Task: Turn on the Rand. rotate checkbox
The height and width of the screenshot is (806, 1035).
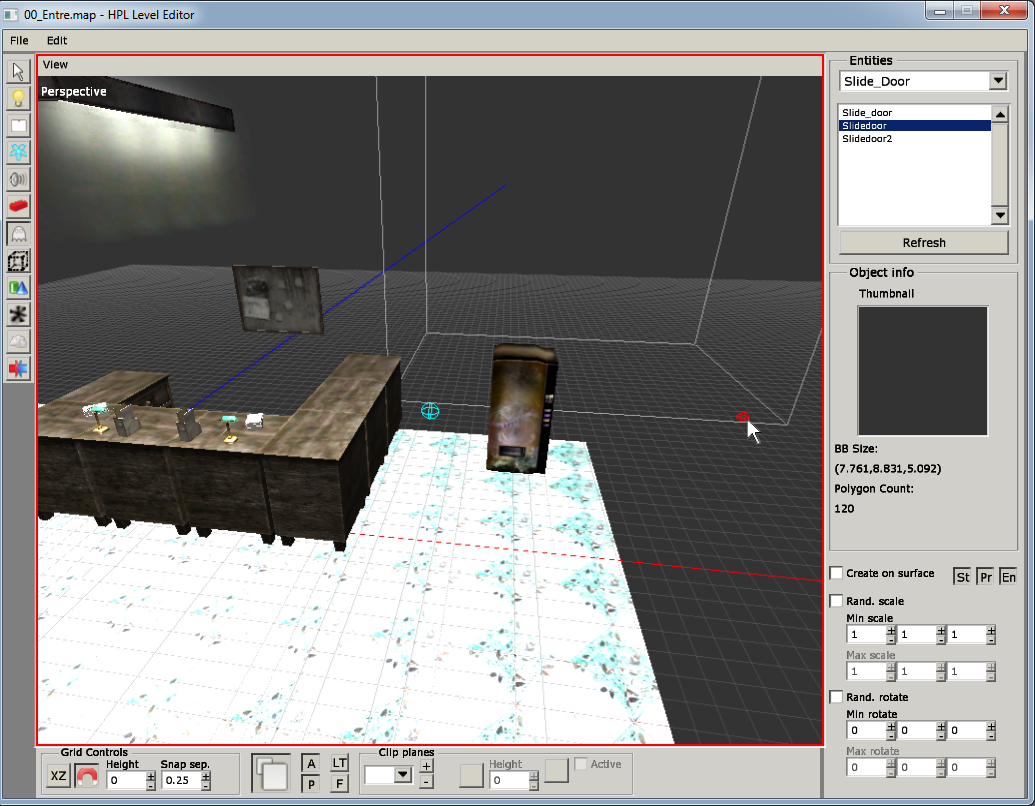Action: (836, 697)
